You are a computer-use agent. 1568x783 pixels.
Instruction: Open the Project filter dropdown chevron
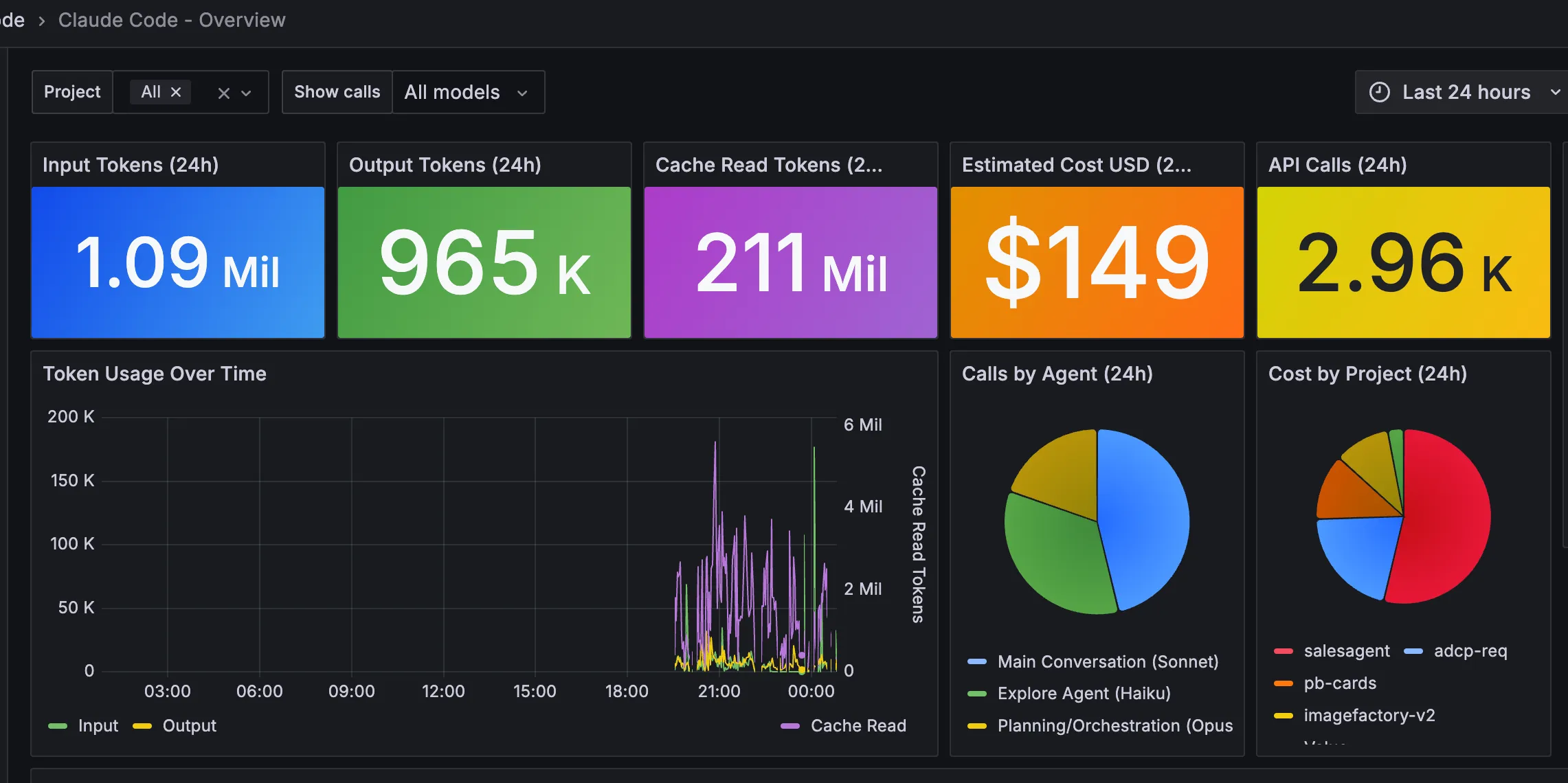click(245, 92)
